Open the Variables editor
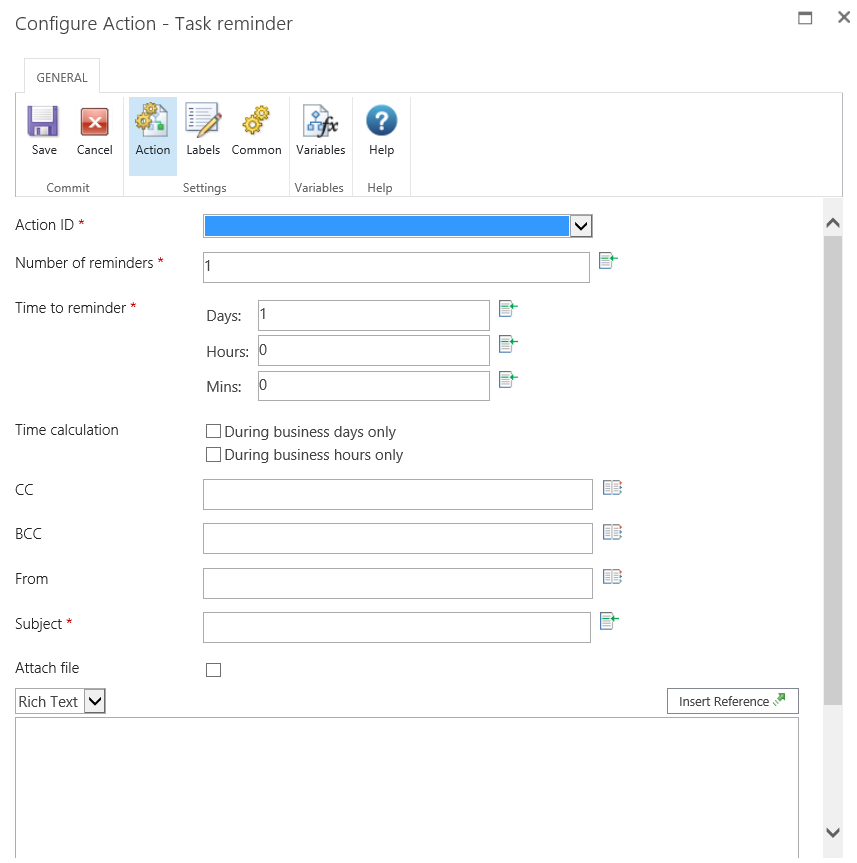 coord(320,123)
